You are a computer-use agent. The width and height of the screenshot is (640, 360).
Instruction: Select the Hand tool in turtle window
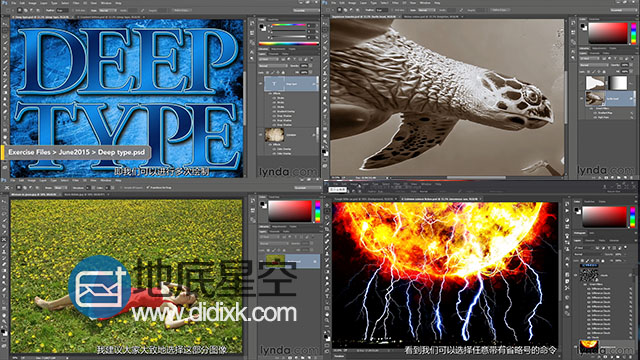click(325, 135)
